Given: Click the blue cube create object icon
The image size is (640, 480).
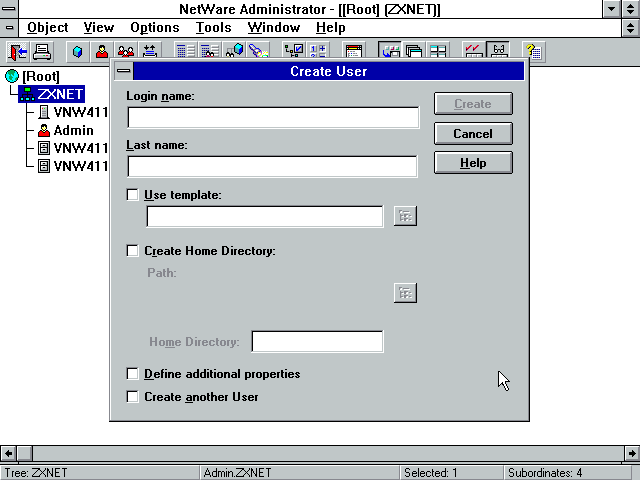Looking at the screenshot, I should click(78, 52).
